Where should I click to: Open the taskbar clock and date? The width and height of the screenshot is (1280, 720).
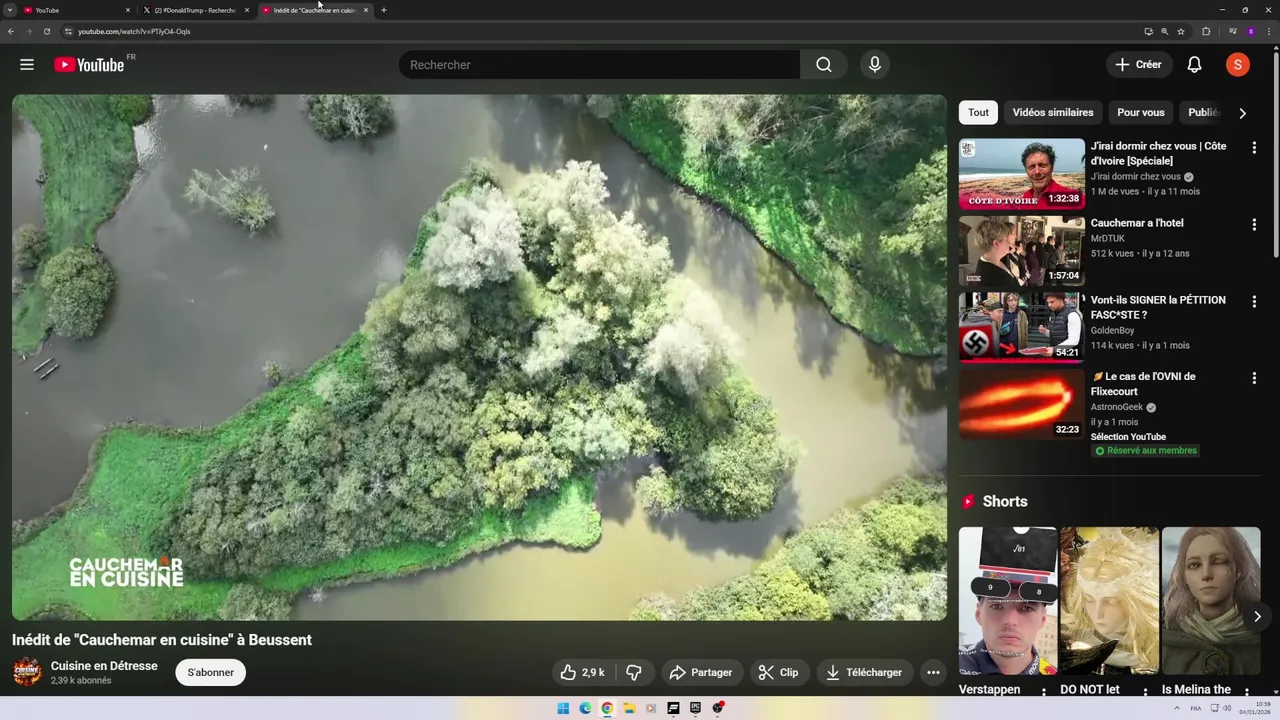[x=1255, y=708]
